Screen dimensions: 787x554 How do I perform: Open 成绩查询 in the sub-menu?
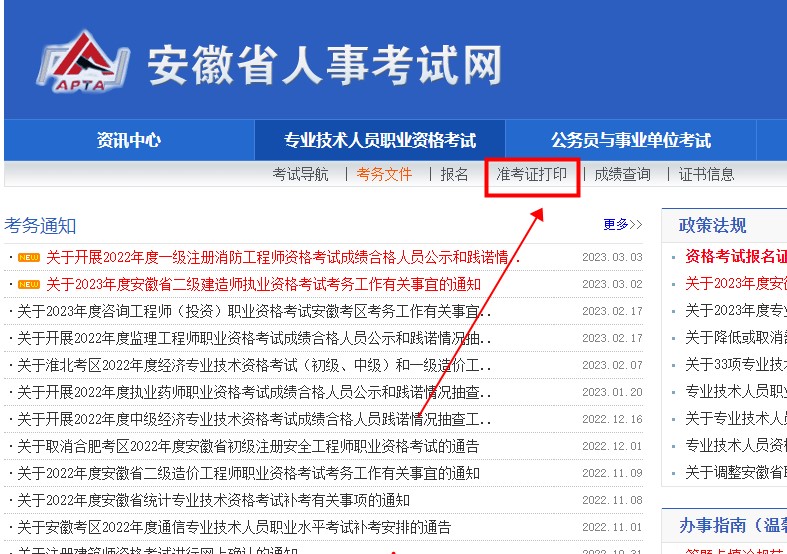(x=622, y=174)
